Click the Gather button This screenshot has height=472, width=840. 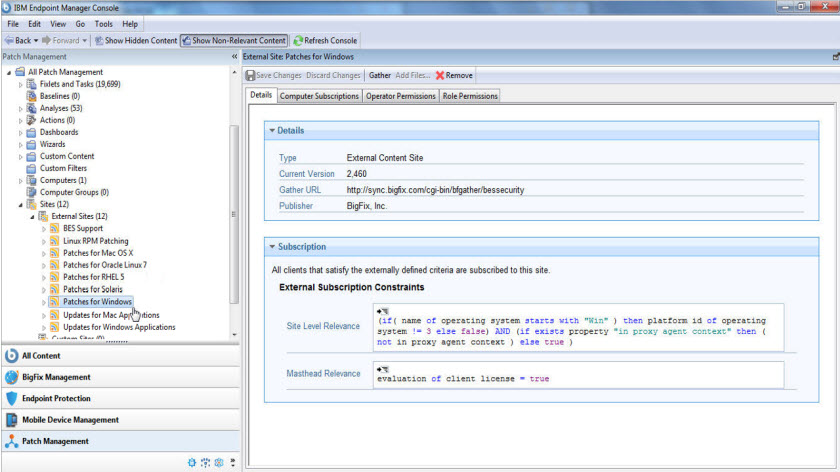click(379, 75)
